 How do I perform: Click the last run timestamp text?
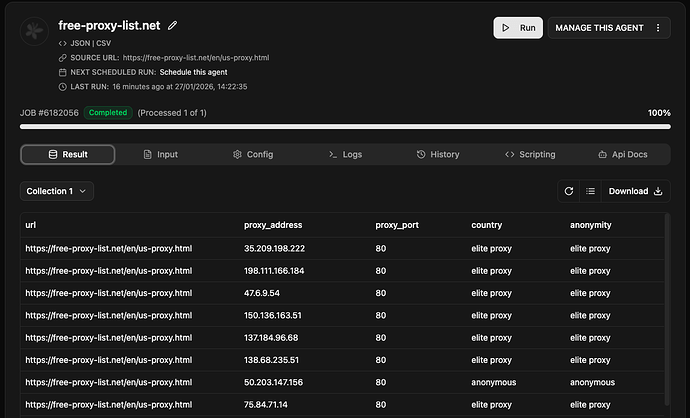180,87
